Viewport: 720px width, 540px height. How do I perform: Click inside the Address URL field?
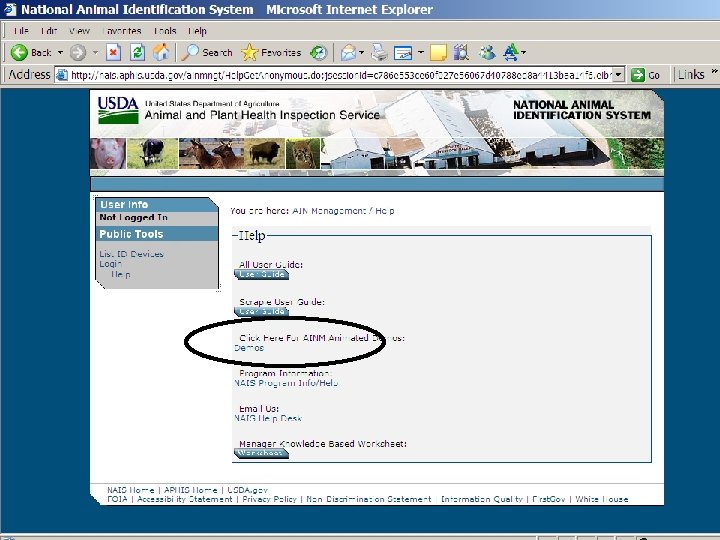(x=340, y=74)
